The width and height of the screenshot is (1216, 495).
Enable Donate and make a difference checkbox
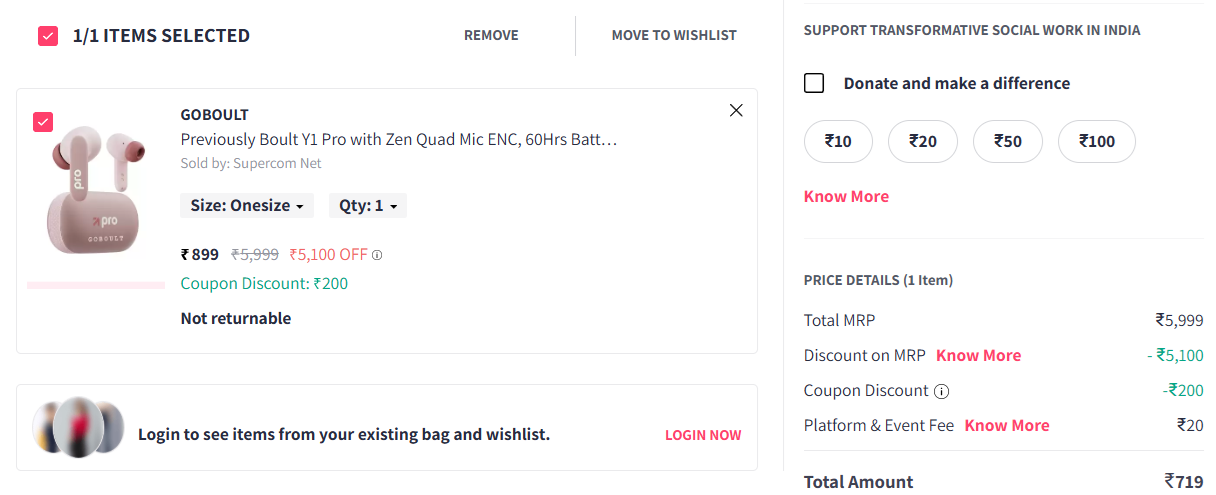(814, 83)
